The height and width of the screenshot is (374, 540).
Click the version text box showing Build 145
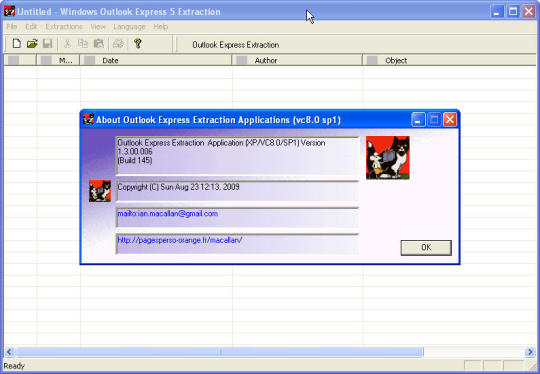coord(237,156)
